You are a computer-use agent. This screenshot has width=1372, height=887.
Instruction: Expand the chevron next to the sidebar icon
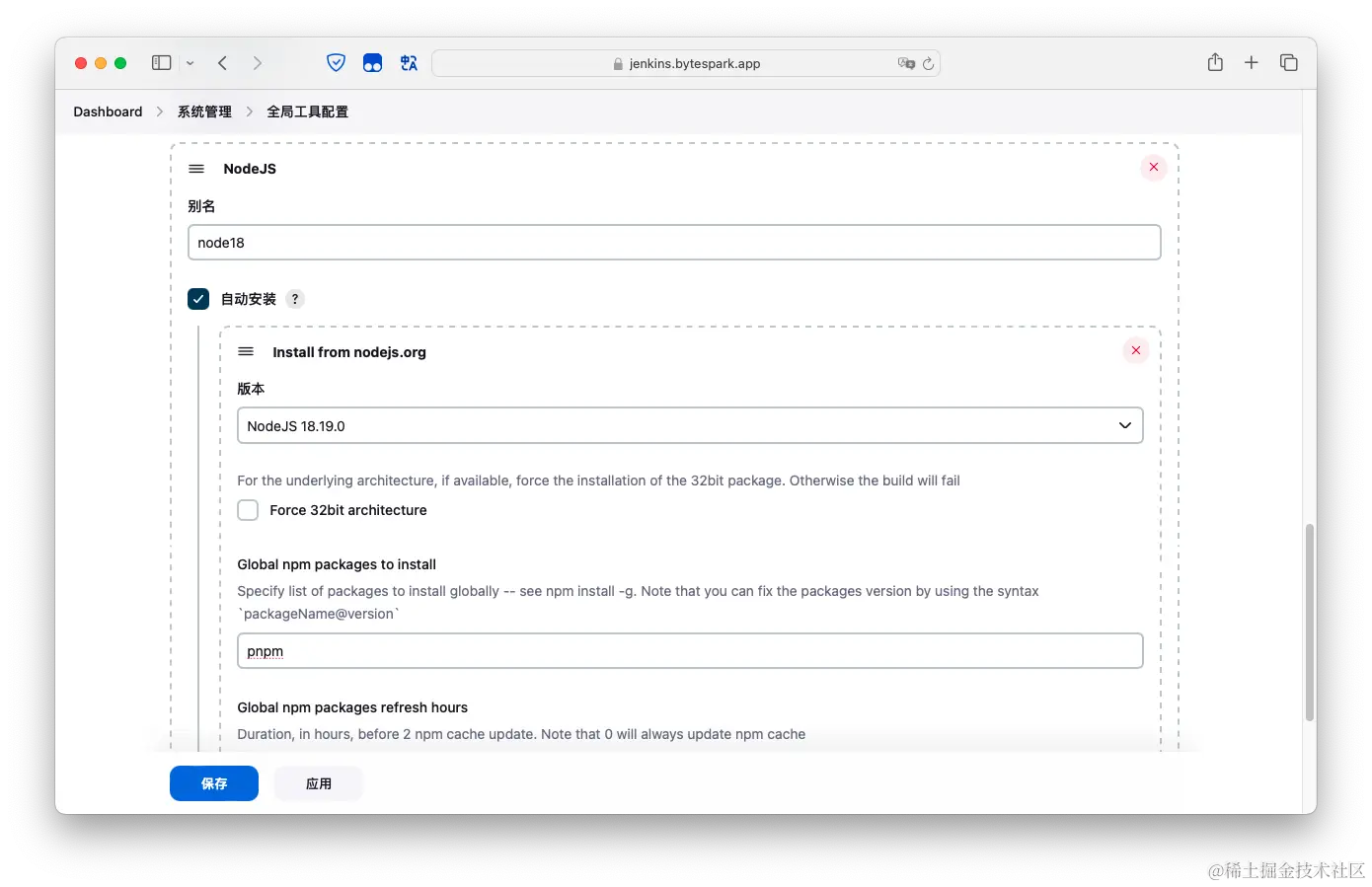click(x=190, y=62)
